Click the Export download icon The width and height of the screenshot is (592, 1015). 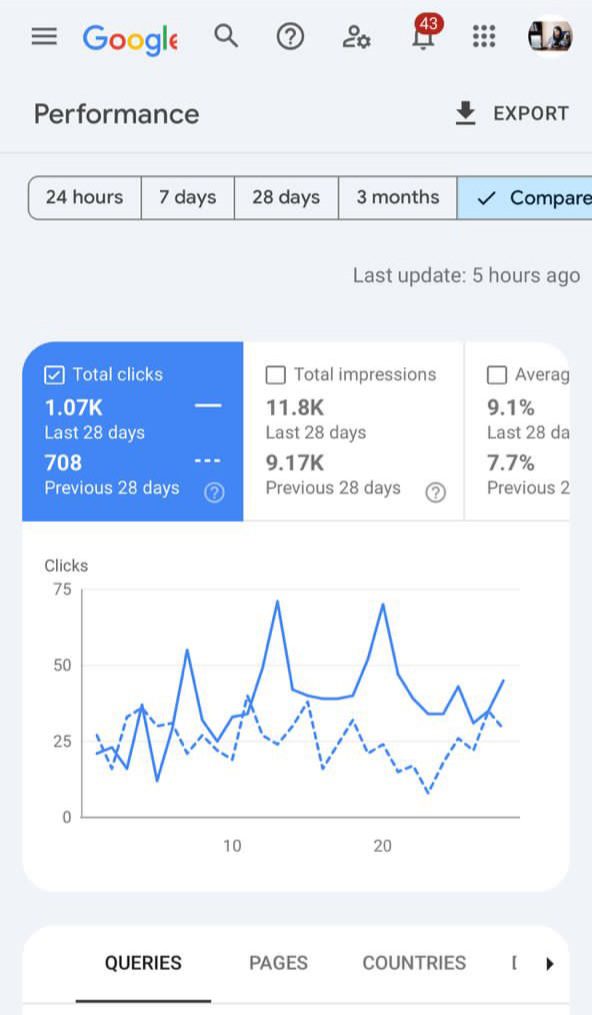465,113
